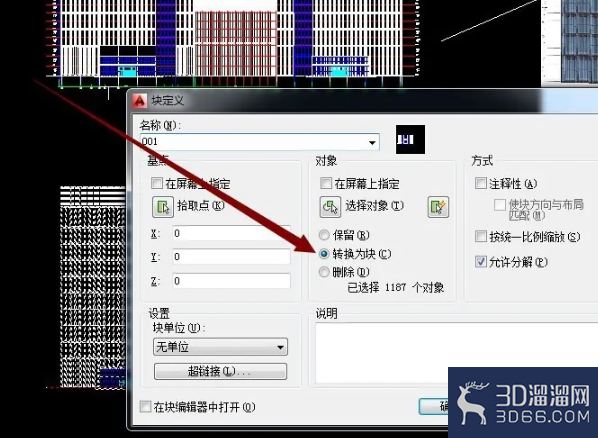Enable 在屏幕上指定 under 基点 section
The image size is (598, 438).
[157, 183]
